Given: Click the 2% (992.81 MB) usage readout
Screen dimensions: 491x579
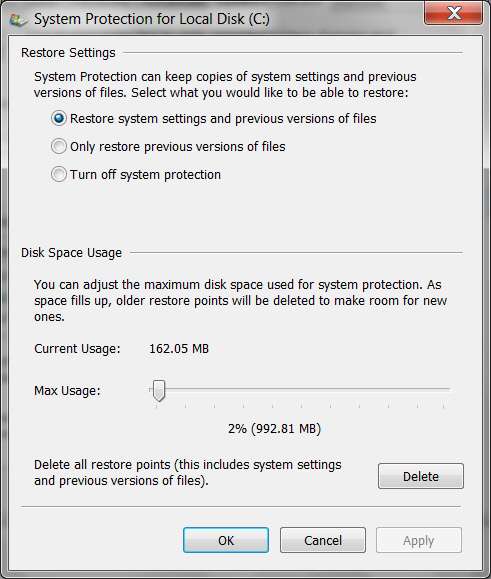Looking at the screenshot, I should pos(274,429).
